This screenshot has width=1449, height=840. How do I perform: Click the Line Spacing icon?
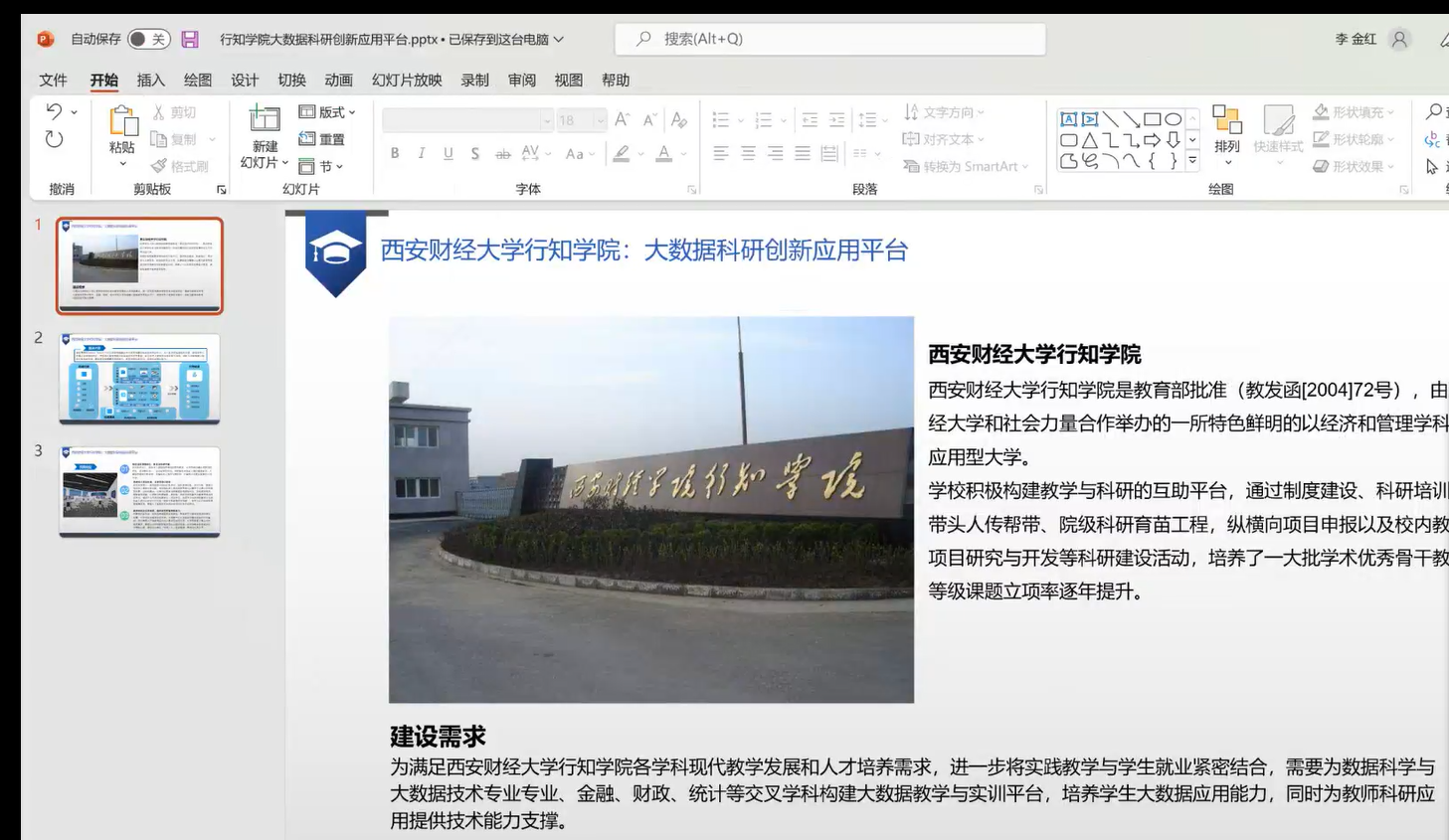click(868, 120)
